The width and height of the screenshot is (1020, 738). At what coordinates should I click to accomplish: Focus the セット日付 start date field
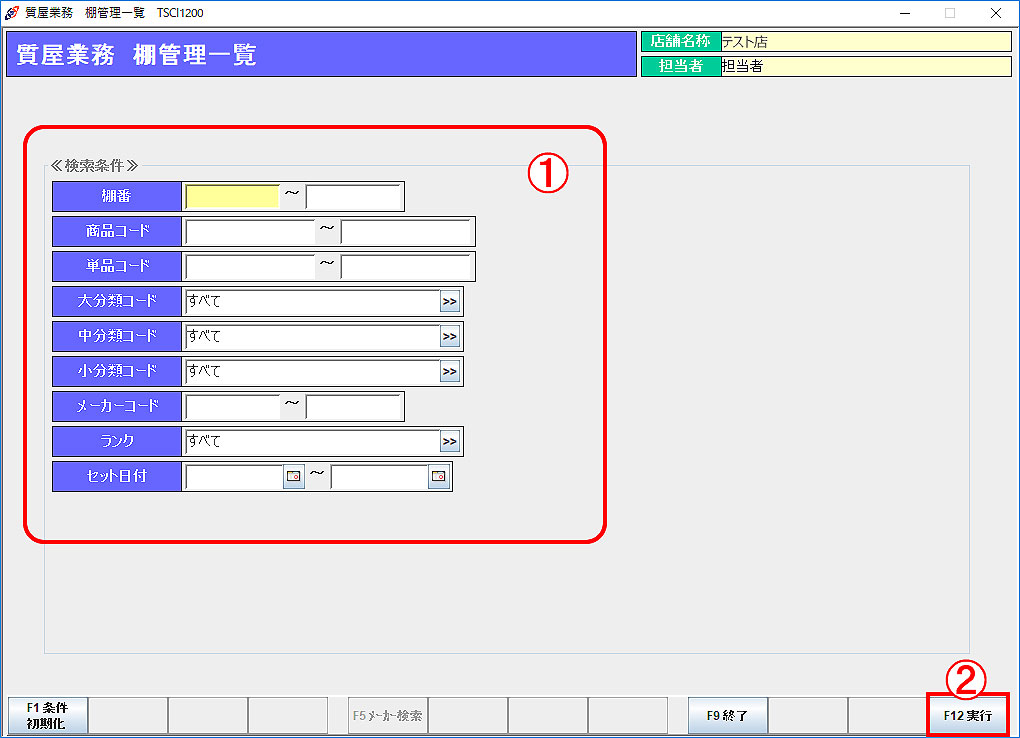tap(234, 476)
